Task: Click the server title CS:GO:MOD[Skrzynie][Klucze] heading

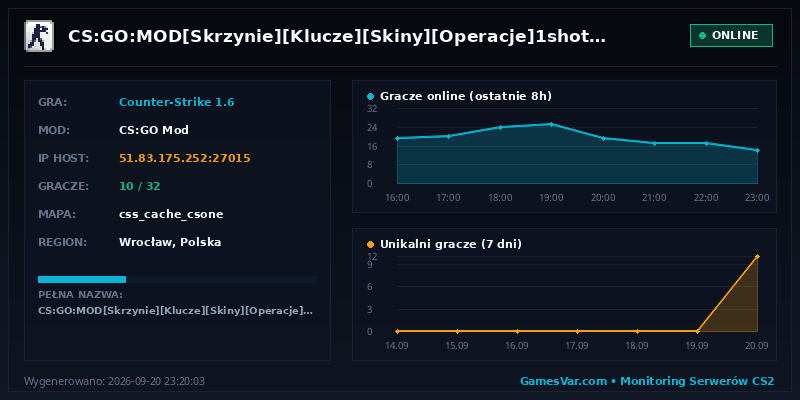Action: point(337,36)
